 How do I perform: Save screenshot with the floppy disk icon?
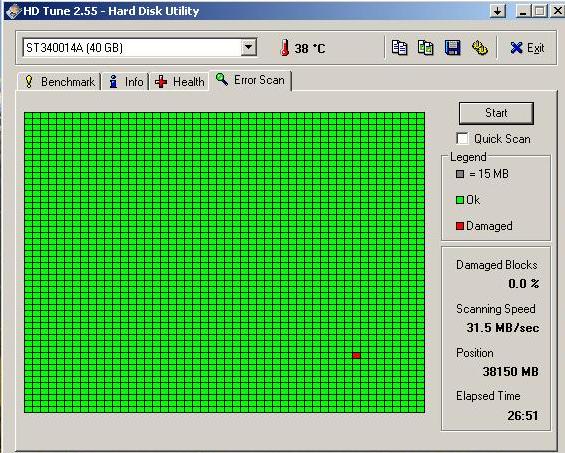point(453,48)
